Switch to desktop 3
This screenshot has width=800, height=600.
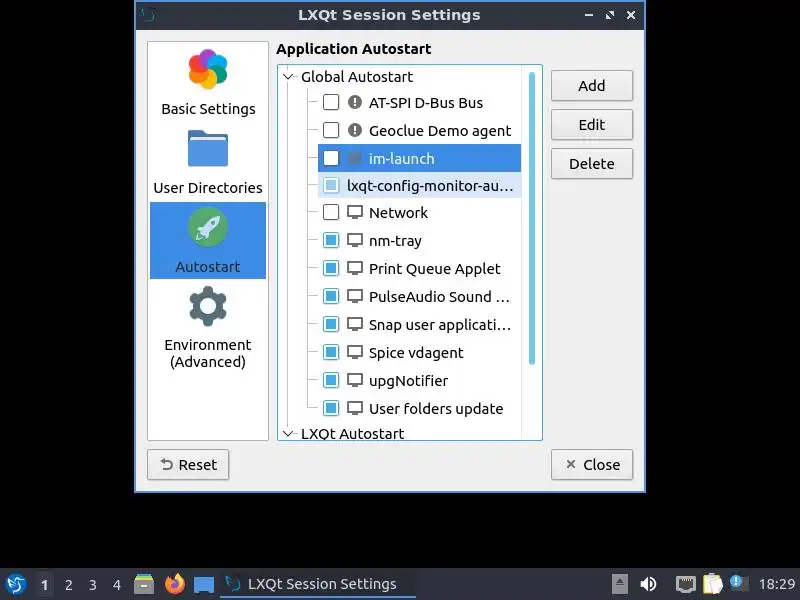tap(92, 584)
